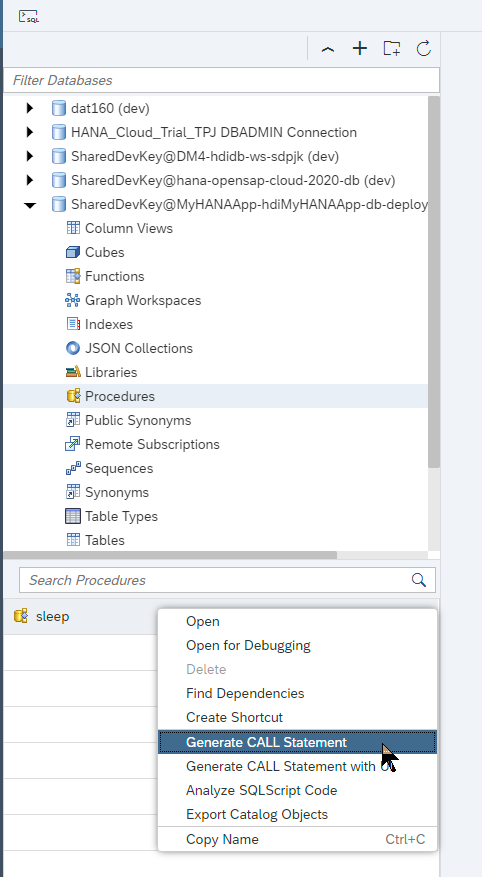Choose Export Catalog Objects
The image size is (482, 877).
(297, 814)
